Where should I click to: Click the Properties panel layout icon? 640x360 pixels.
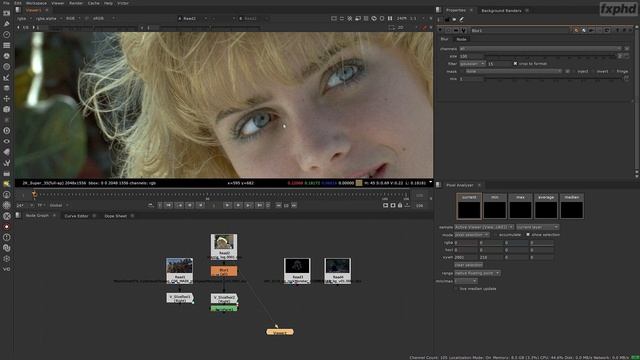click(439, 10)
